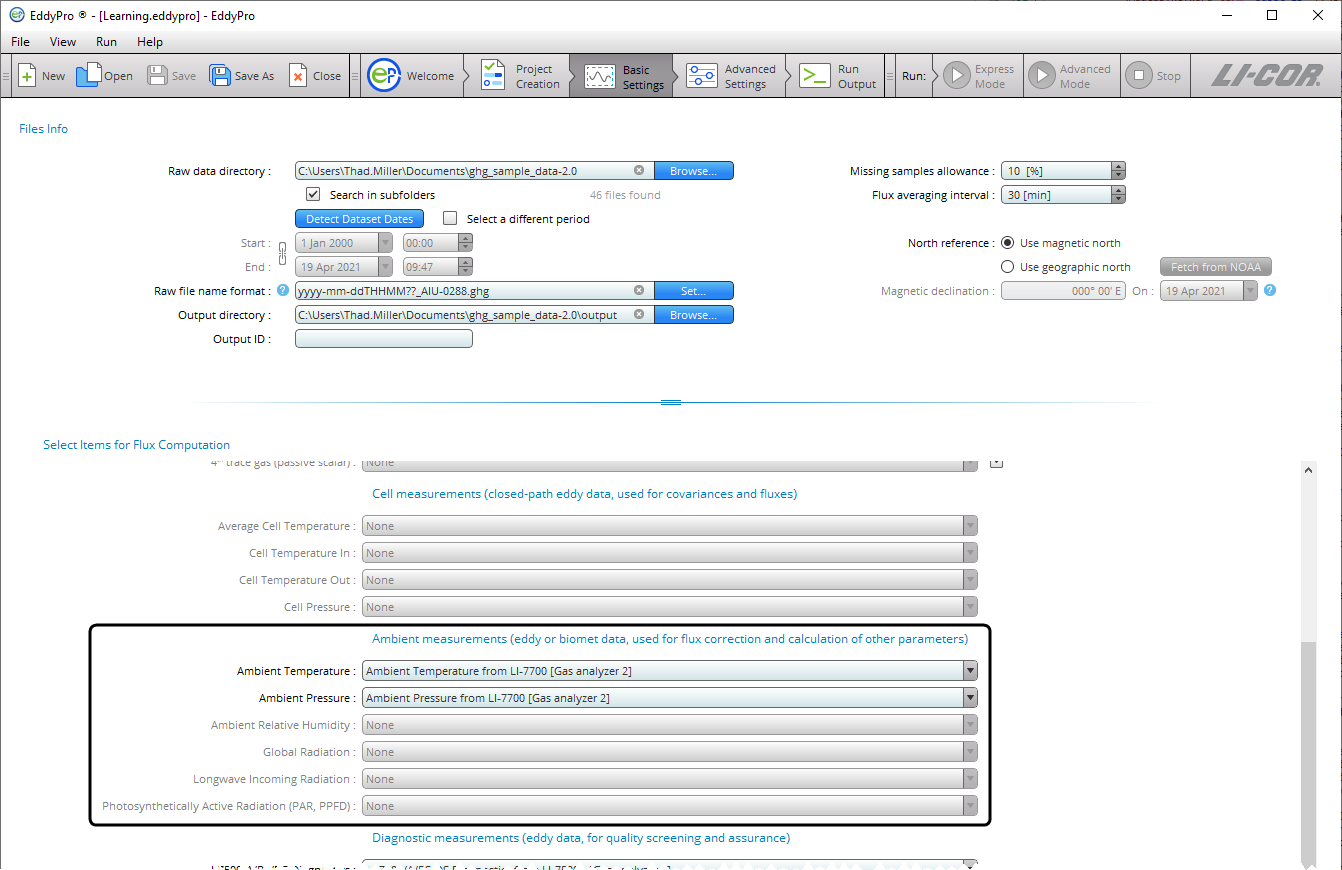Open the Project Creation page

pyautogui.click(x=520, y=76)
